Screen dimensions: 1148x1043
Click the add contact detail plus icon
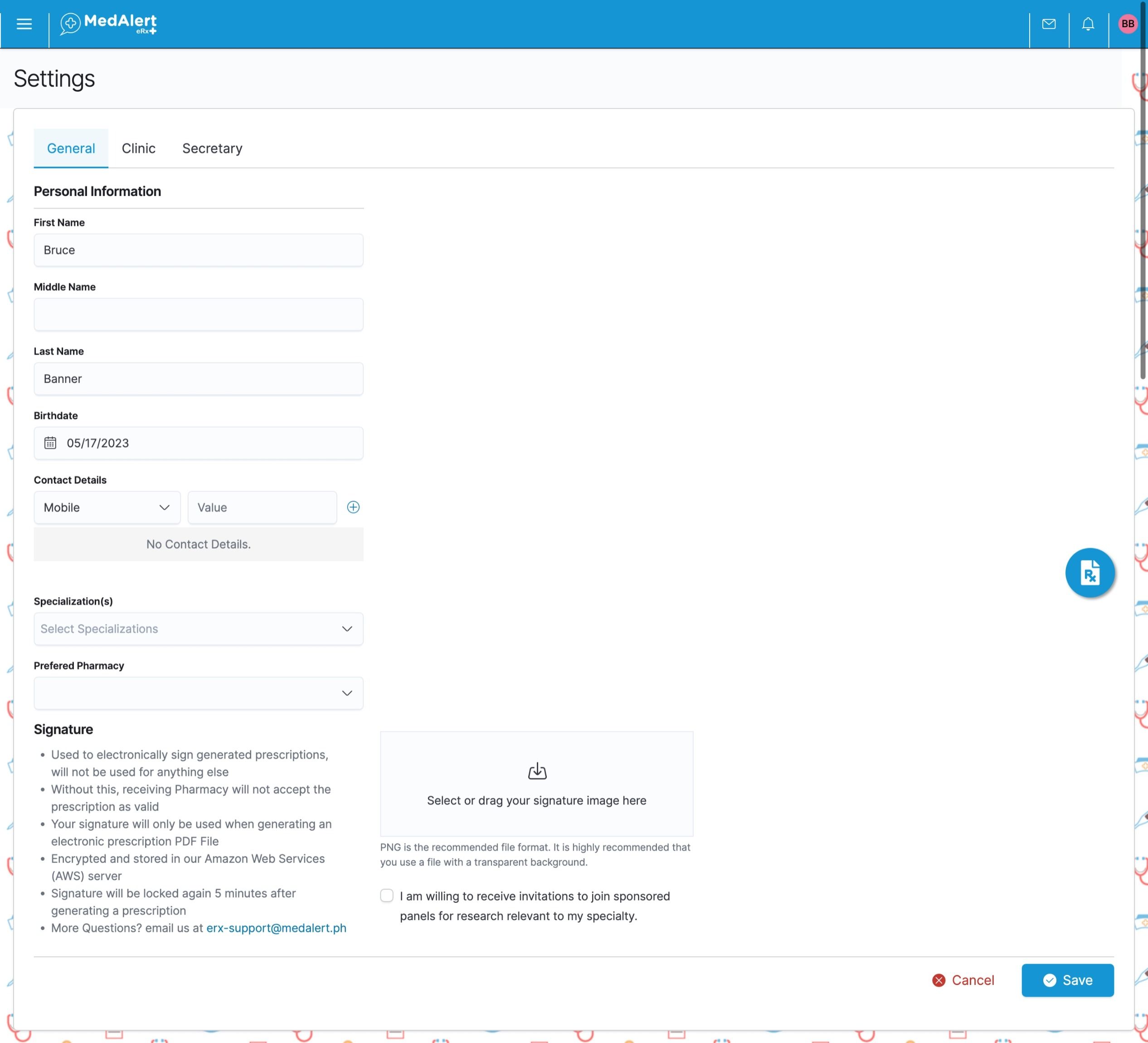click(x=353, y=507)
